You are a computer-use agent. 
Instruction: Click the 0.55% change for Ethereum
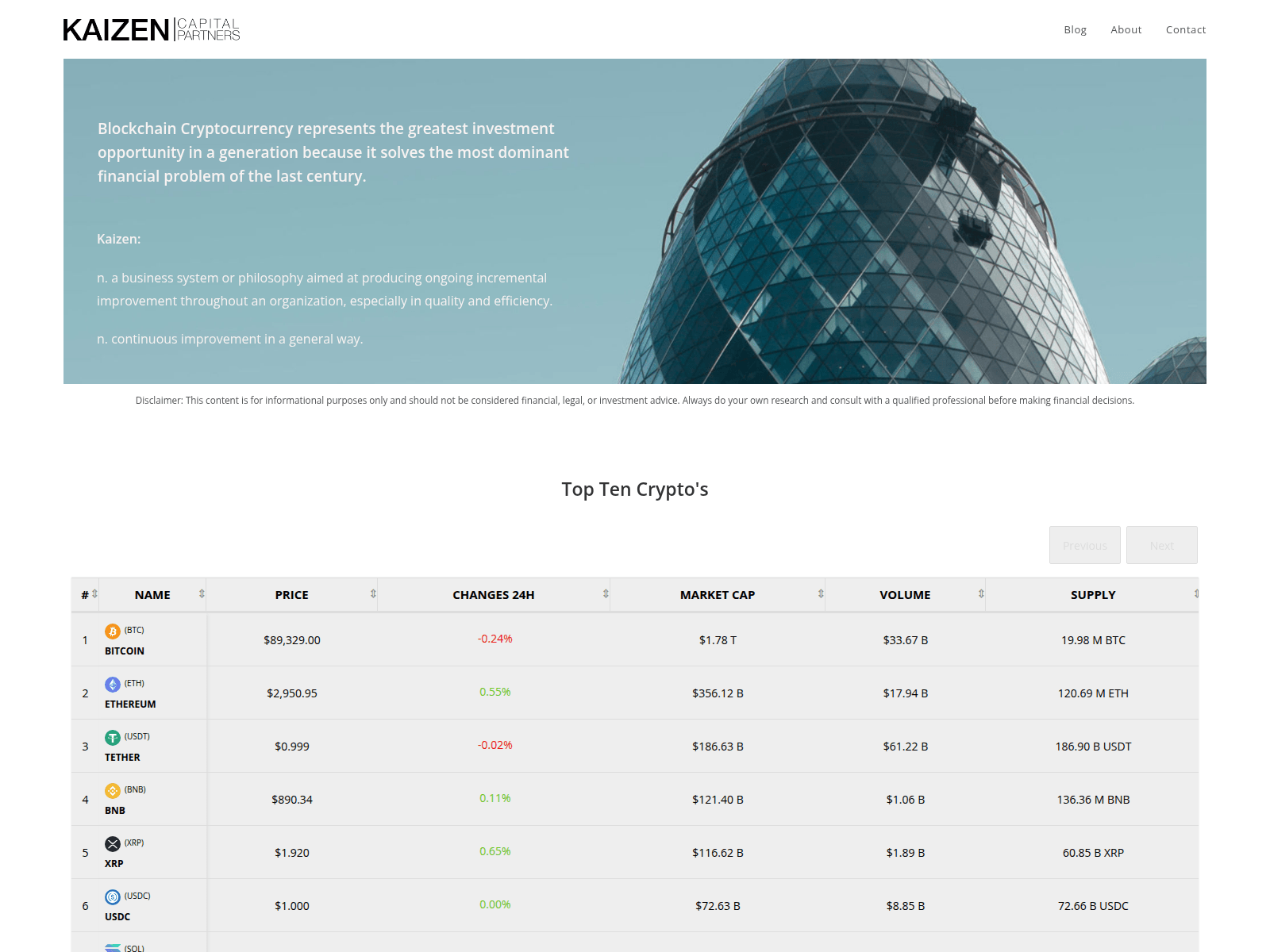[495, 692]
